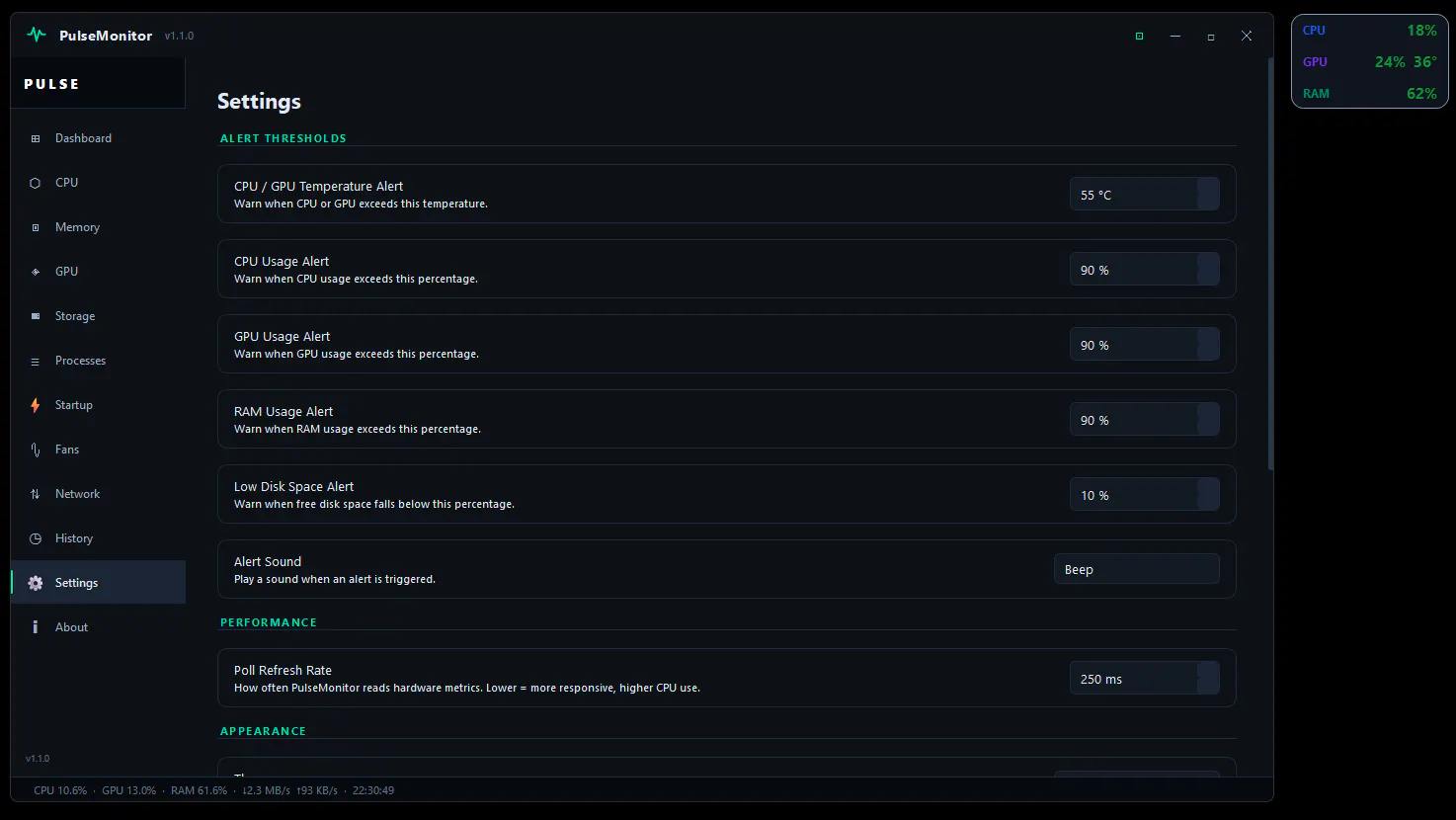Select the Settings sidebar item

[x=98, y=583]
